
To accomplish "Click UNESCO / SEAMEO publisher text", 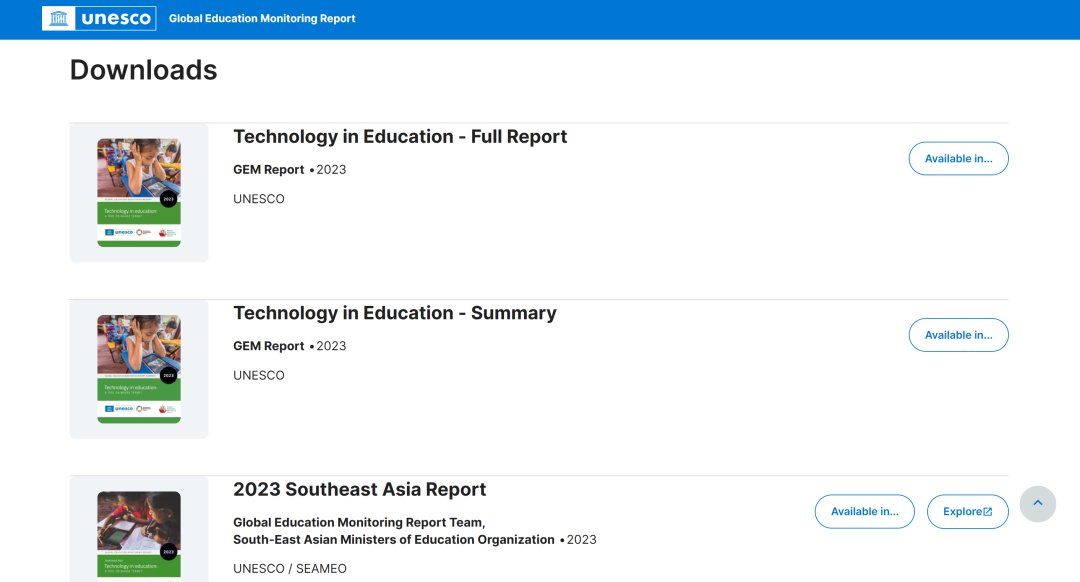I will coord(290,568).
